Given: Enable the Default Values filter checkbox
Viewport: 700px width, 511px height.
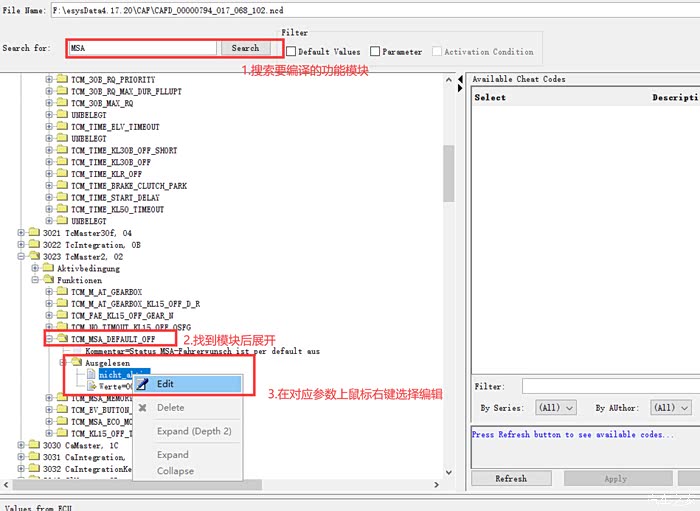Looking at the screenshot, I should coord(291,52).
